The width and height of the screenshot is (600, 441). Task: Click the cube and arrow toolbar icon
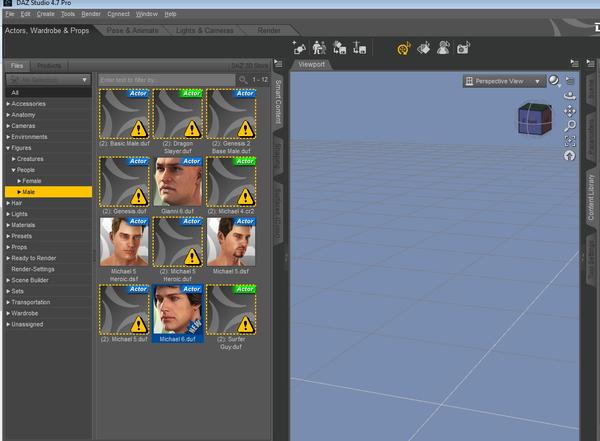click(339, 48)
